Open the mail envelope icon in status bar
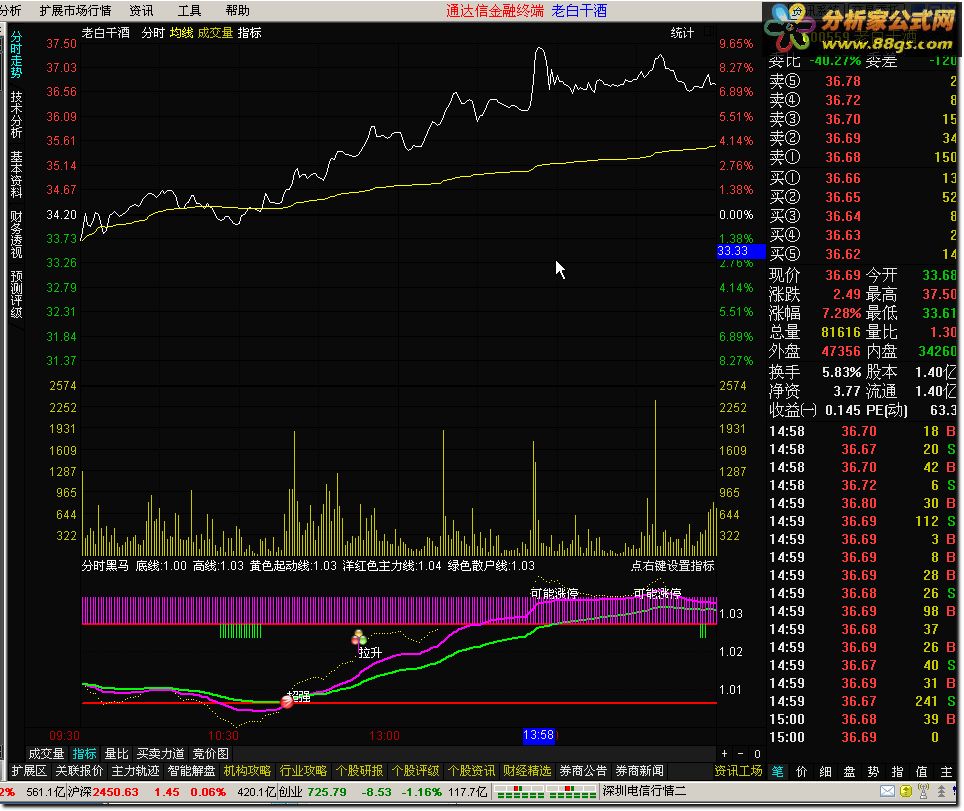Image resolution: width=964 pixels, height=811 pixels. point(887,791)
